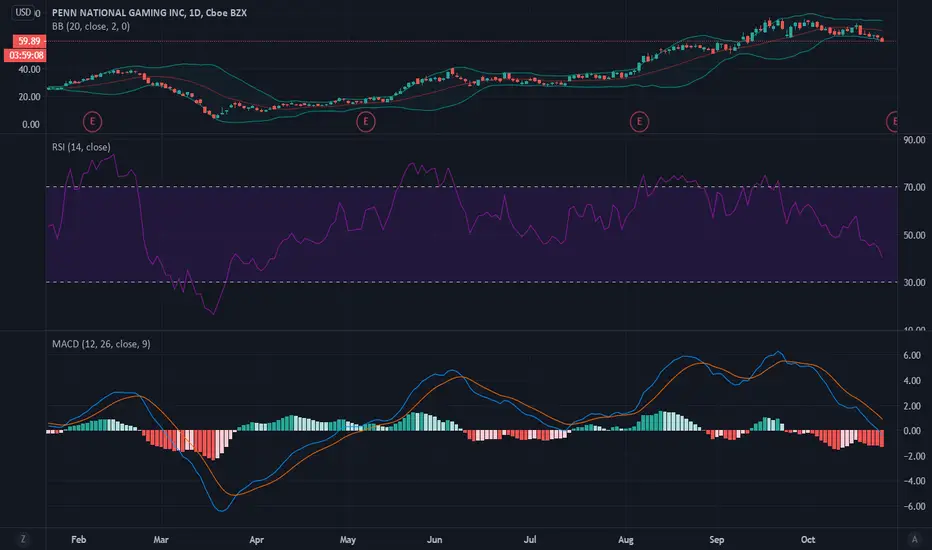Toggle the A auto-scale button at bottom-right
Image resolution: width=932 pixels, height=550 pixels.
915,539
